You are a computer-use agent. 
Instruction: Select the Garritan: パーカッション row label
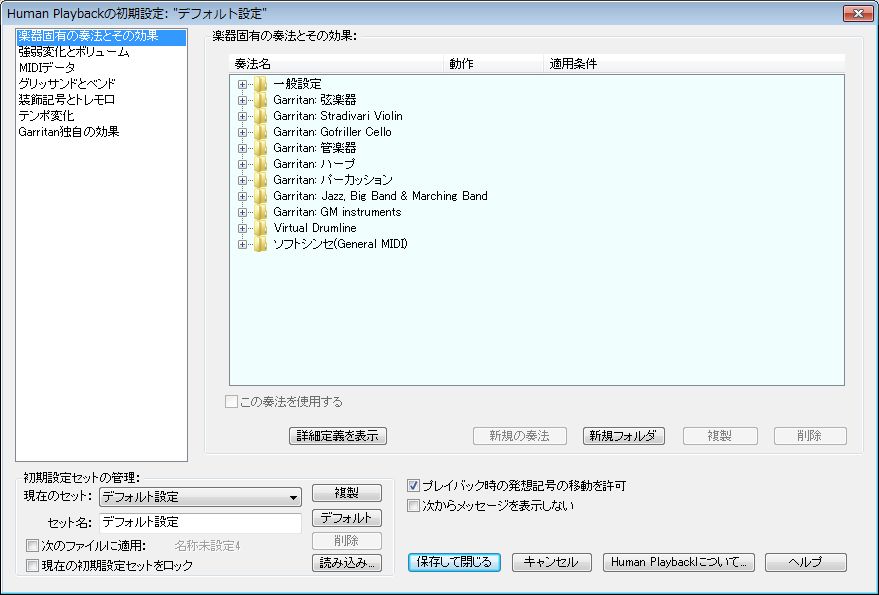(x=333, y=180)
